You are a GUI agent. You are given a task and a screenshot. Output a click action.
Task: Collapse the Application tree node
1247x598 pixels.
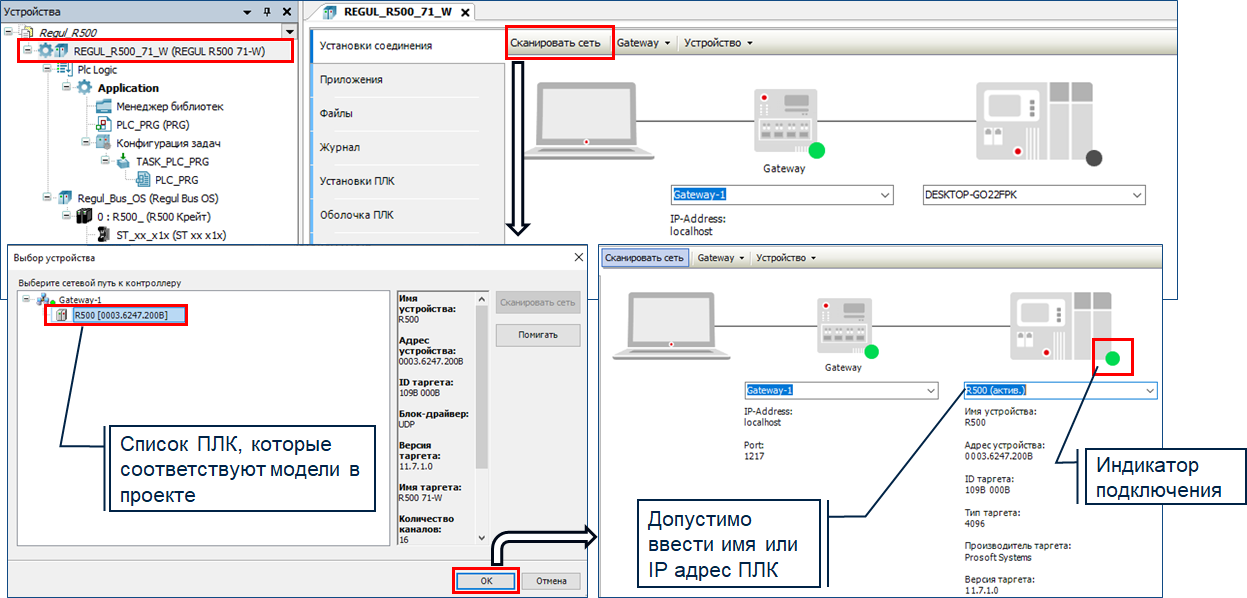67,88
